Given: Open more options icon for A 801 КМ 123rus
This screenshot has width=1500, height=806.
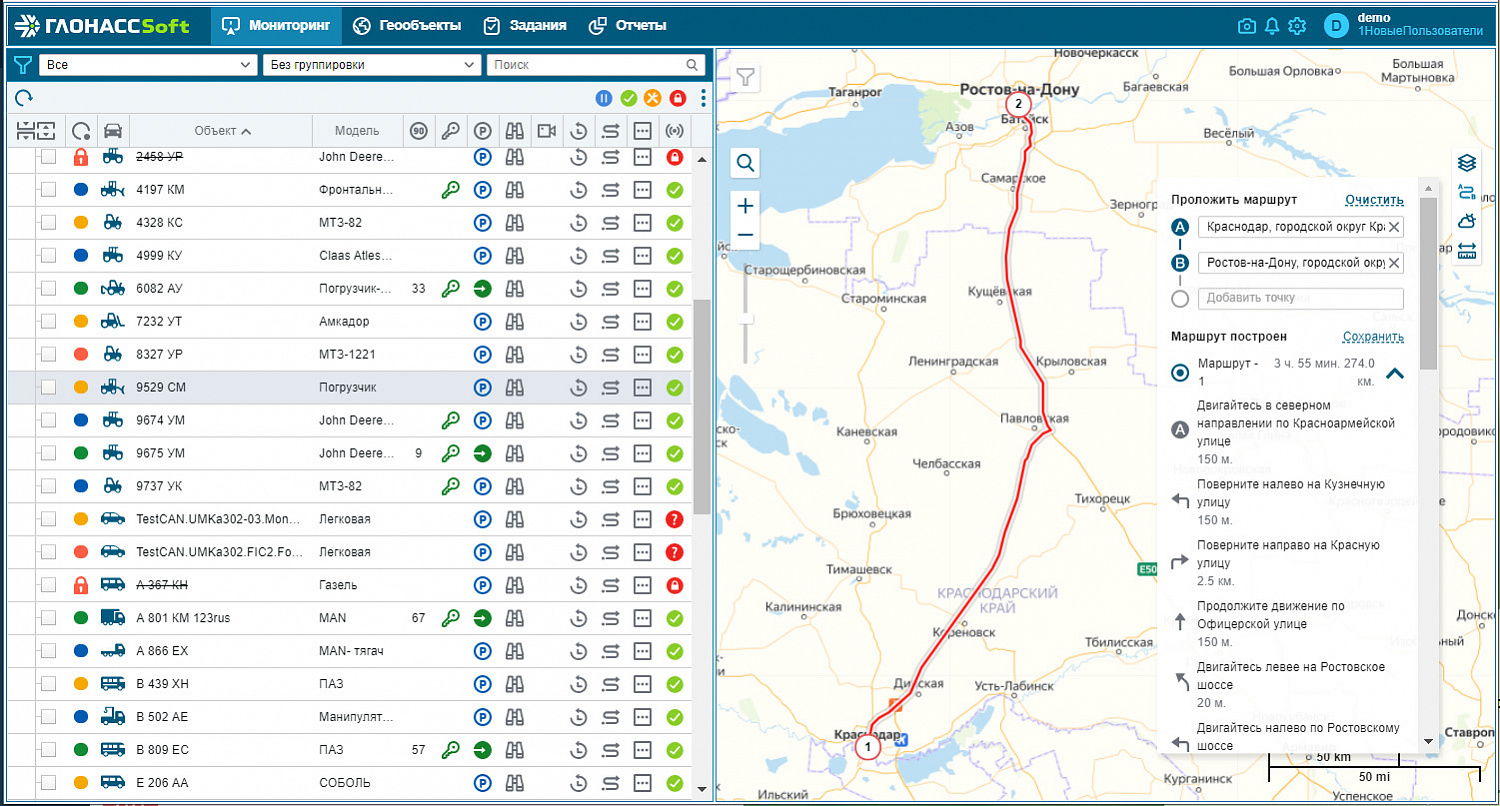Looking at the screenshot, I should click(643, 618).
